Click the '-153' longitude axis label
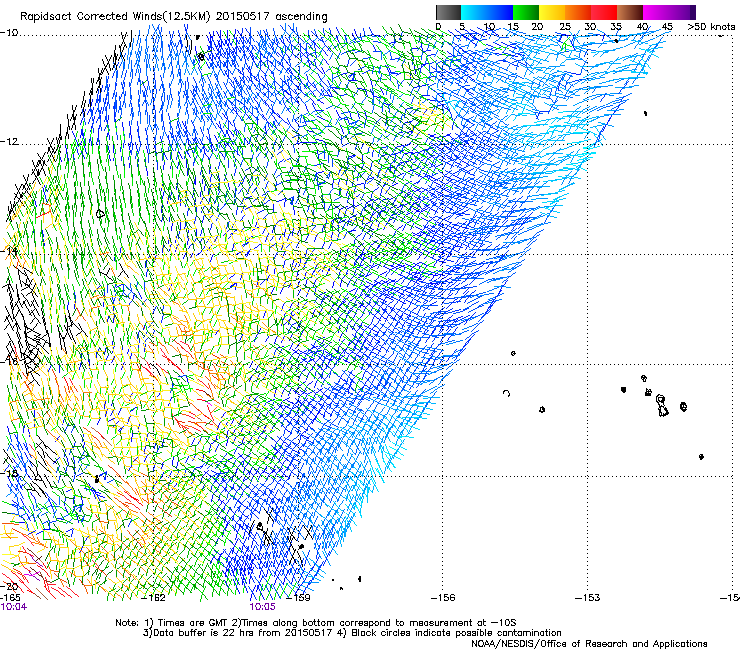Image resolution: width=740 pixels, height=650 pixels. tap(588, 598)
